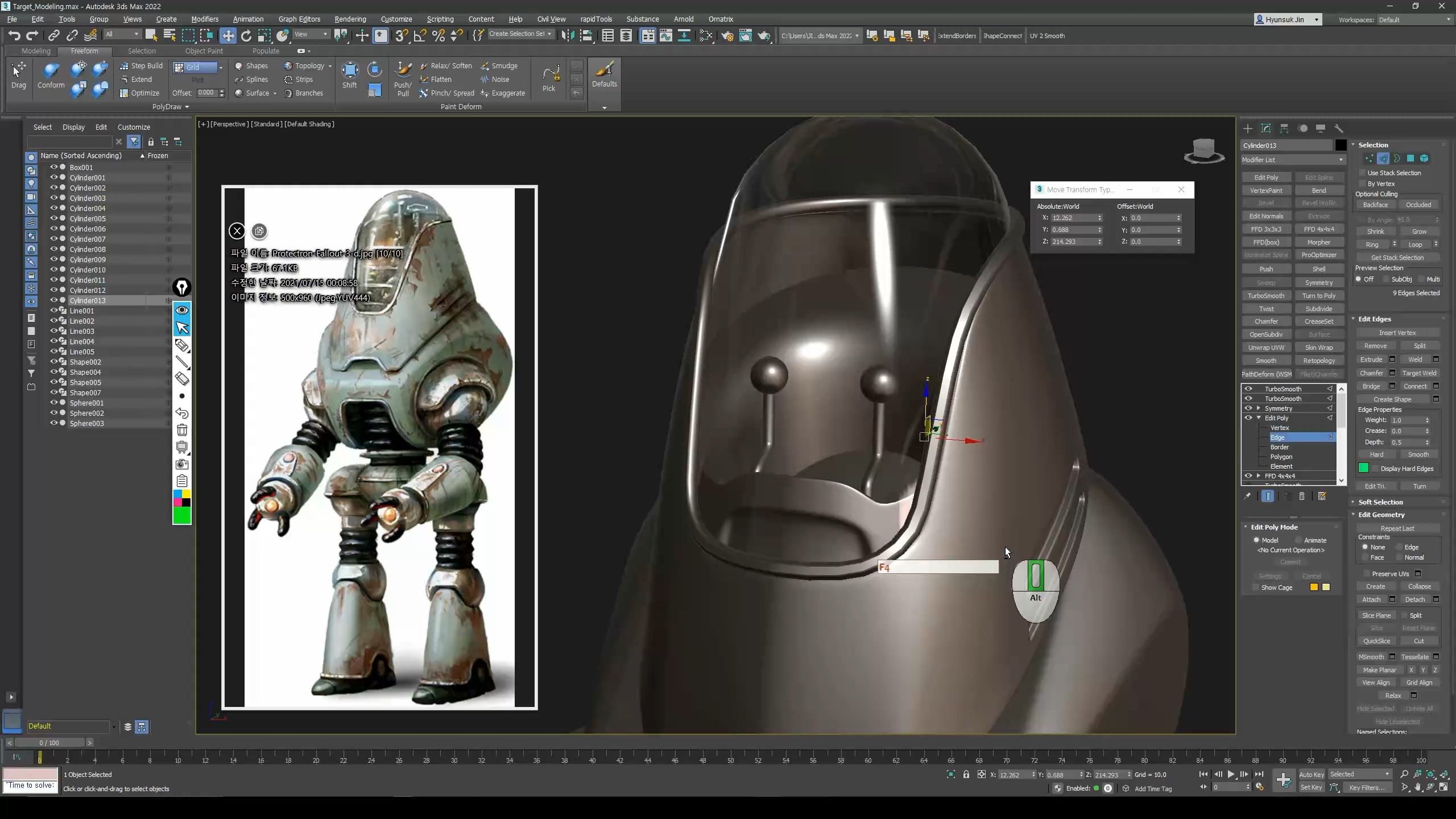Image resolution: width=1456 pixels, height=819 pixels.
Task: Click the Chamfer edge button
Action: click(x=1371, y=373)
